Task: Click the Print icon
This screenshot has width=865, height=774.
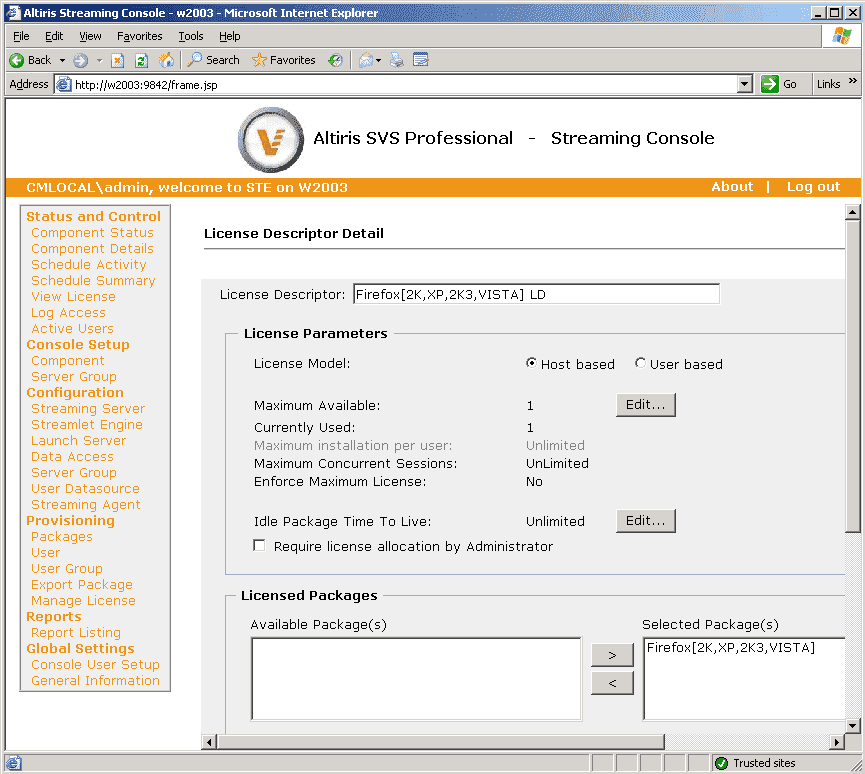Action: pyautogui.click(x=397, y=60)
